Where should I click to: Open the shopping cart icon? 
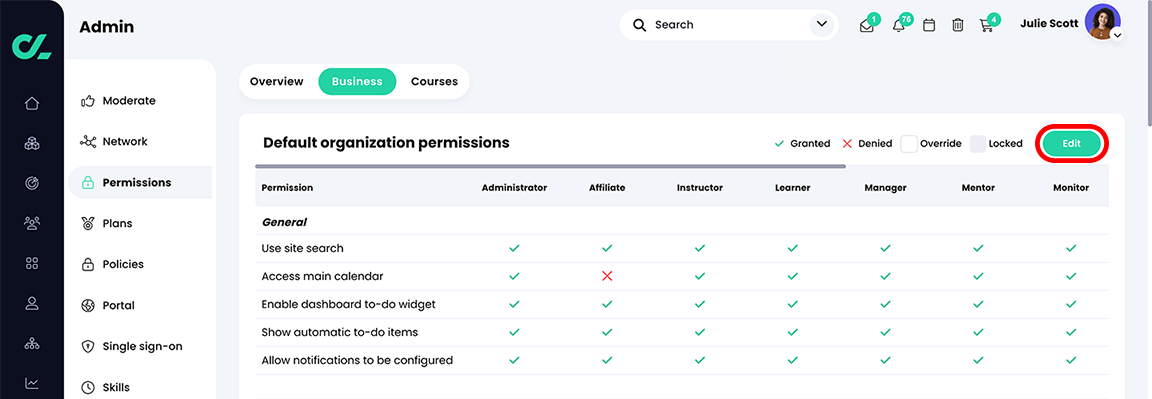987,26
